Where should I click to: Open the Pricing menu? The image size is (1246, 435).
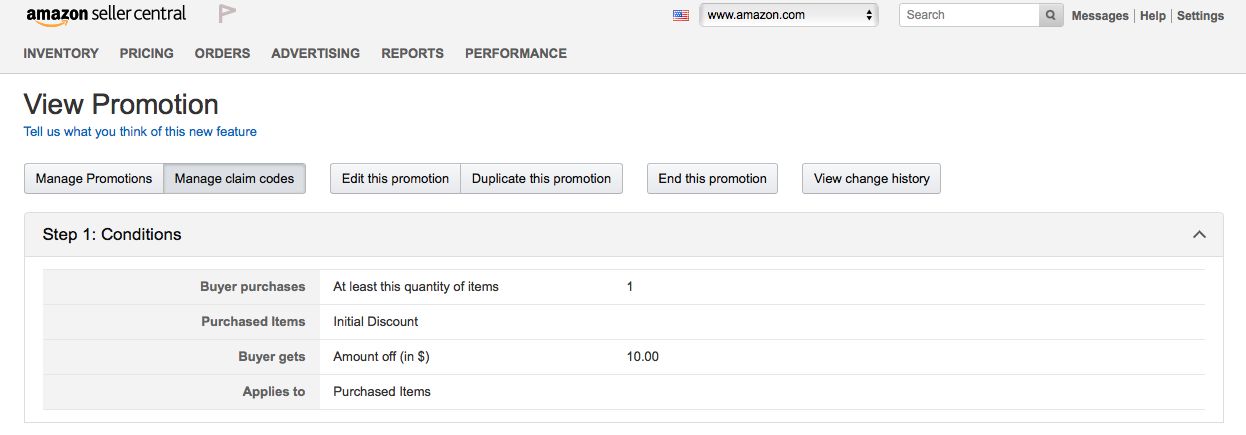(146, 53)
